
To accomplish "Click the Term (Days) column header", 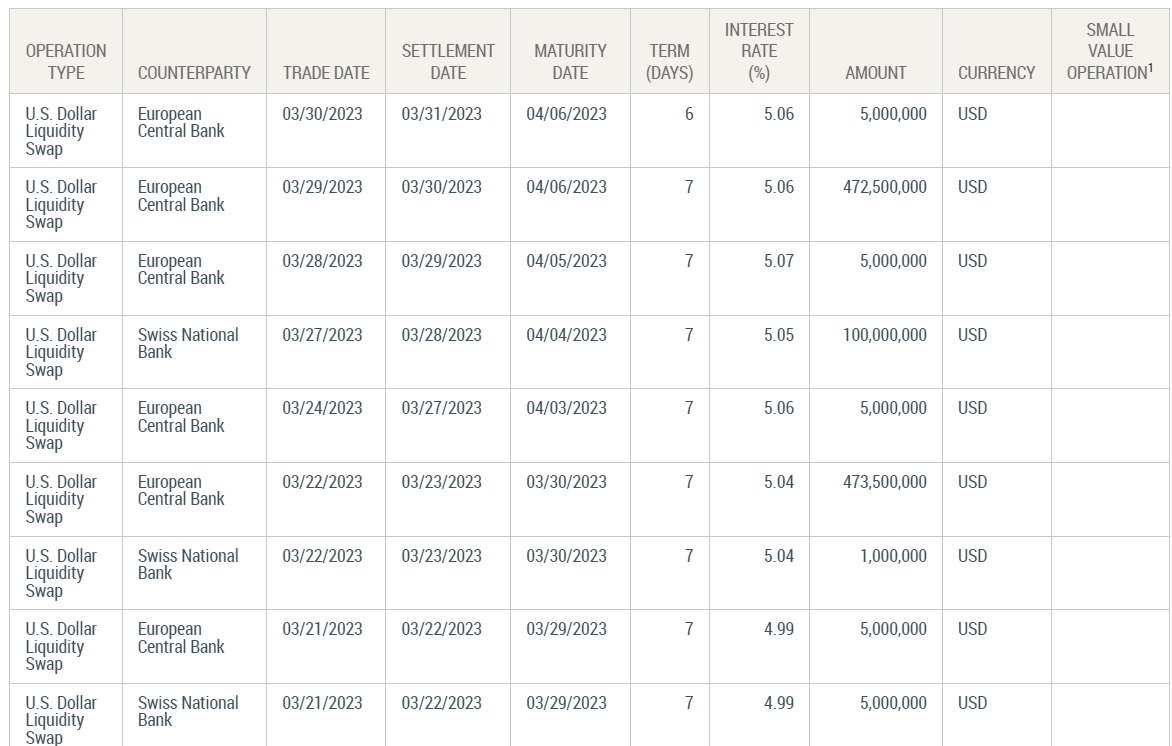I will (669, 61).
